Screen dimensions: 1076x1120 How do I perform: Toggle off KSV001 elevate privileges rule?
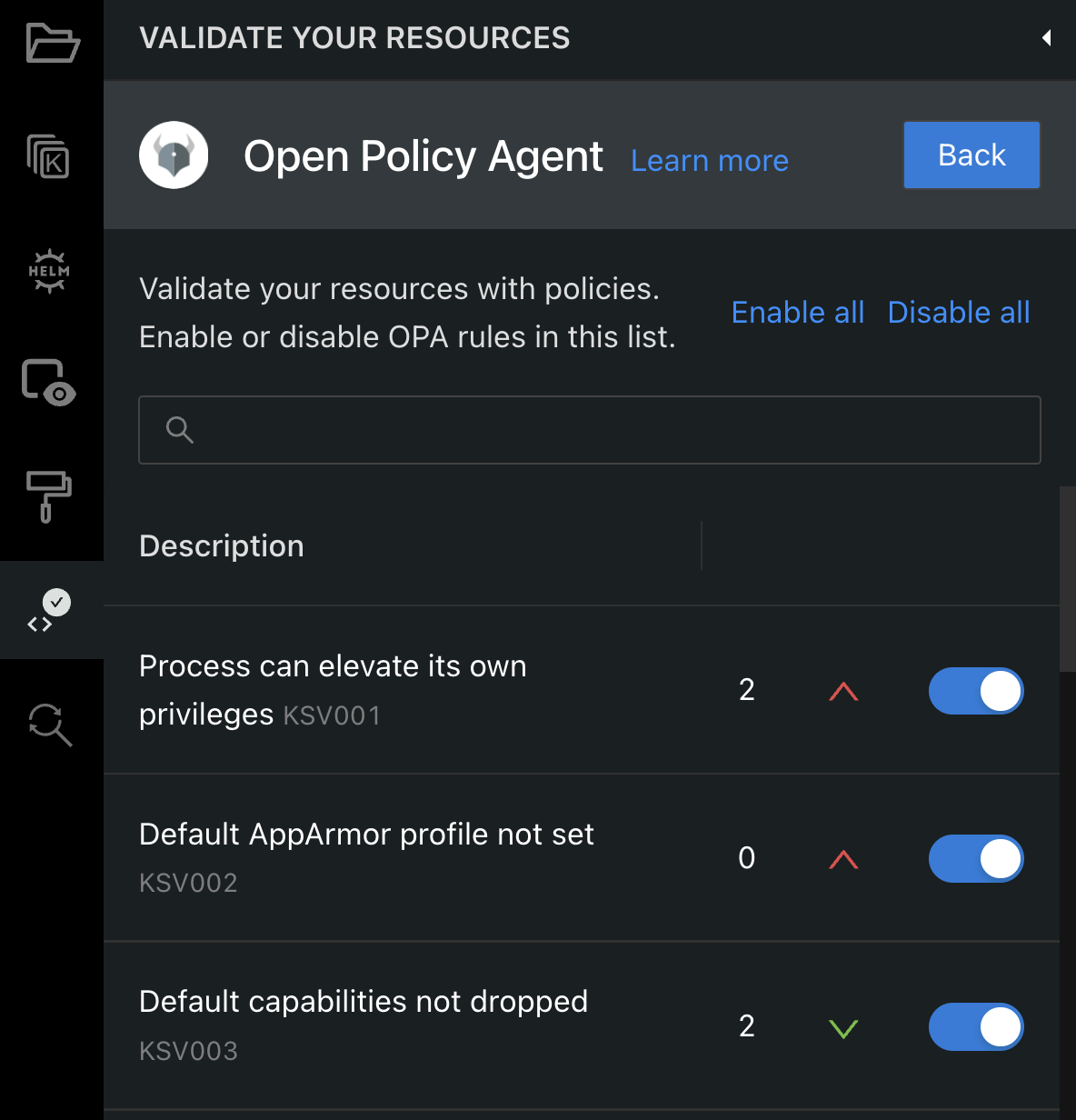click(x=976, y=691)
